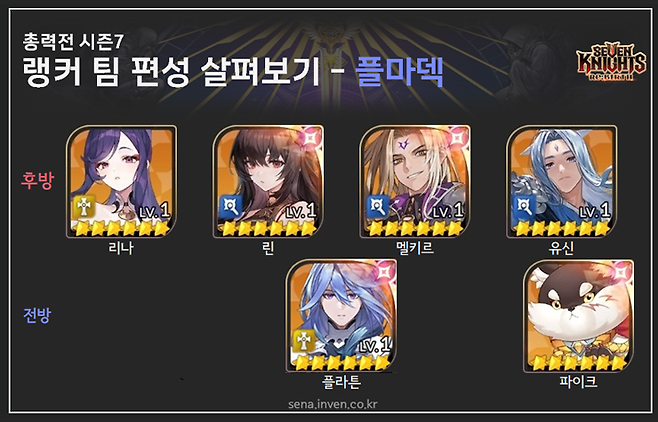
Task: Click the 풀마덱 title text
Action: [399, 71]
